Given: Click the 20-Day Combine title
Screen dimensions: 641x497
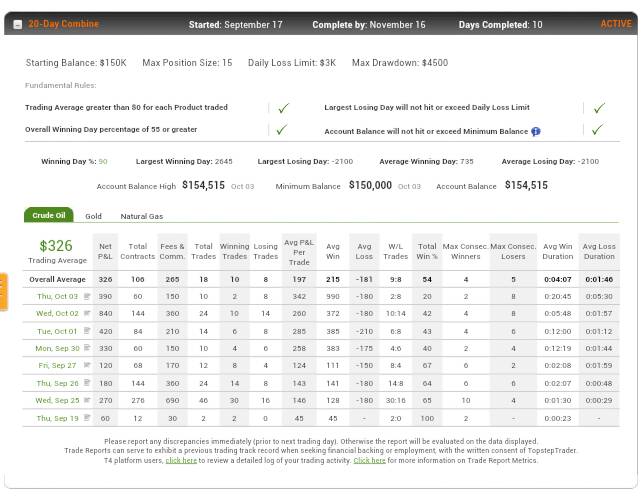Looking at the screenshot, I should (63, 24).
